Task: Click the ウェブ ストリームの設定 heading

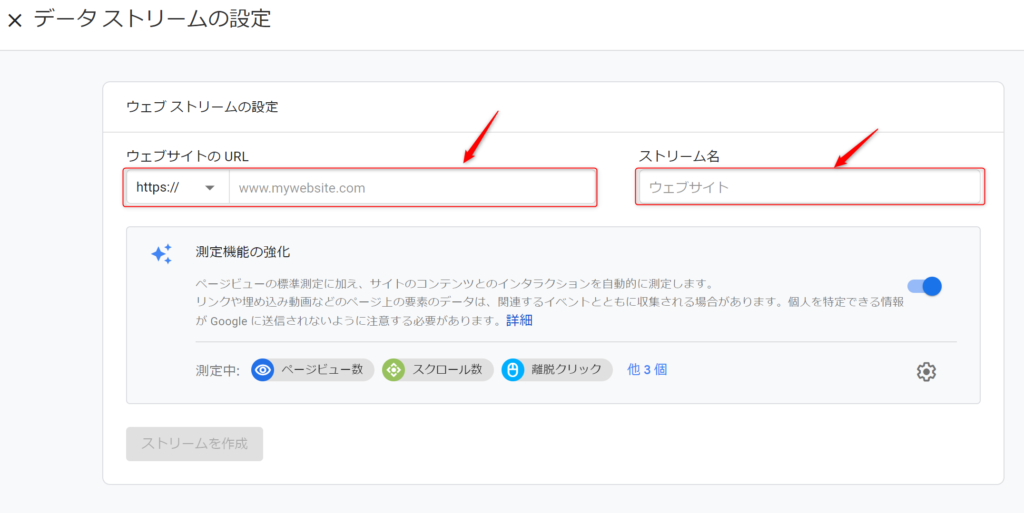Action: [202, 107]
